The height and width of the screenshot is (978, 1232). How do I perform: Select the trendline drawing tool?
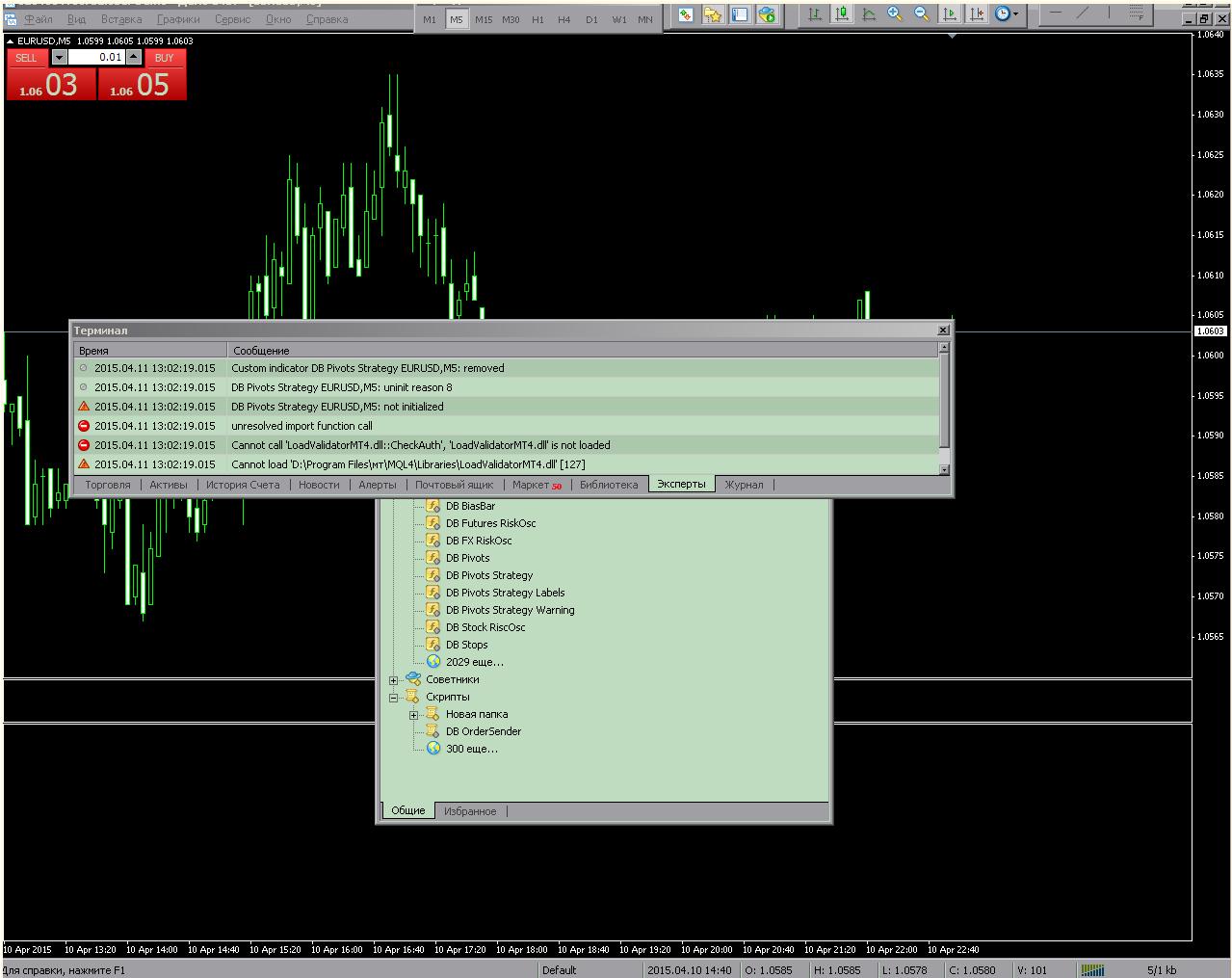coord(1084,13)
